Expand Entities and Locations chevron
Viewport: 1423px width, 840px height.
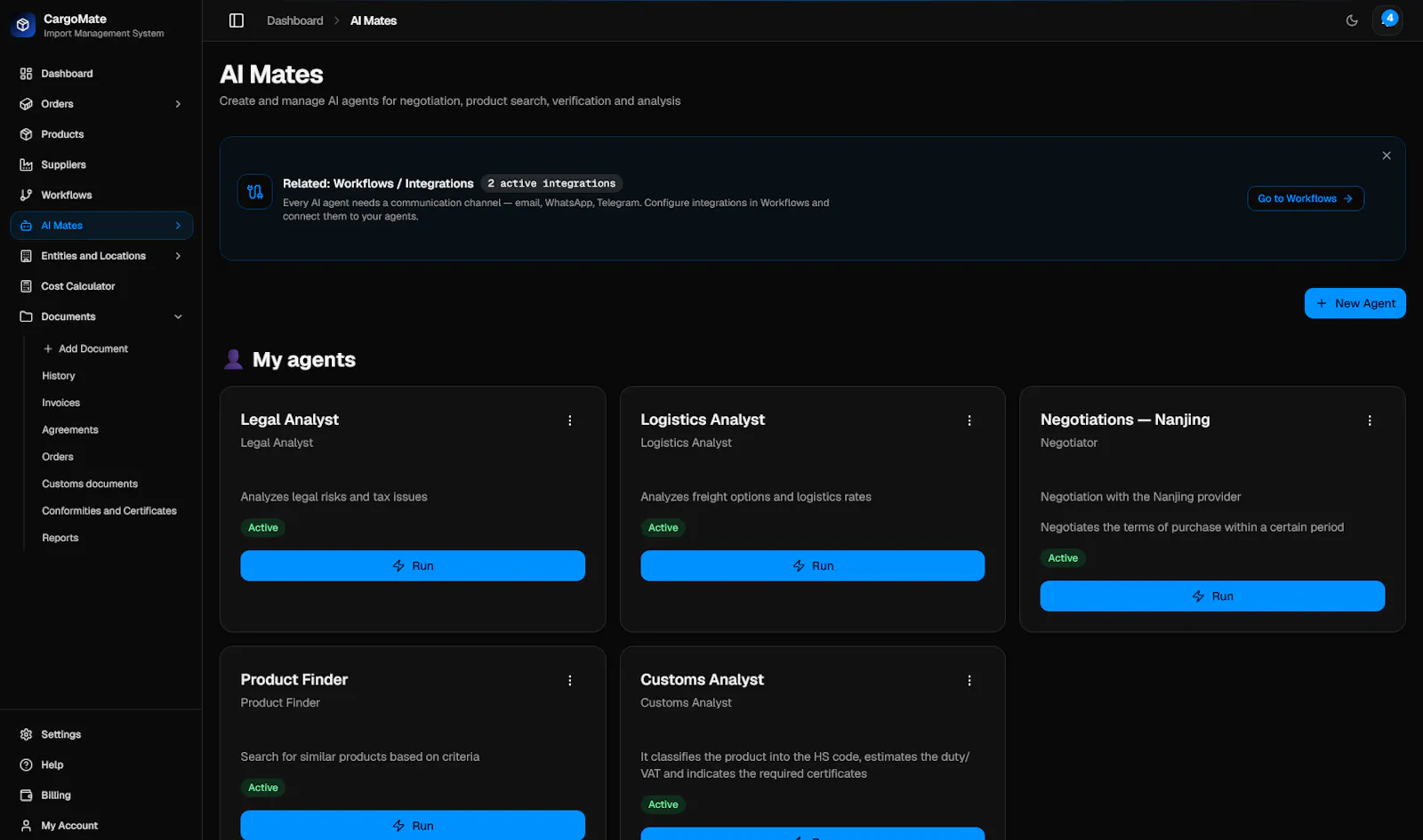(x=178, y=256)
